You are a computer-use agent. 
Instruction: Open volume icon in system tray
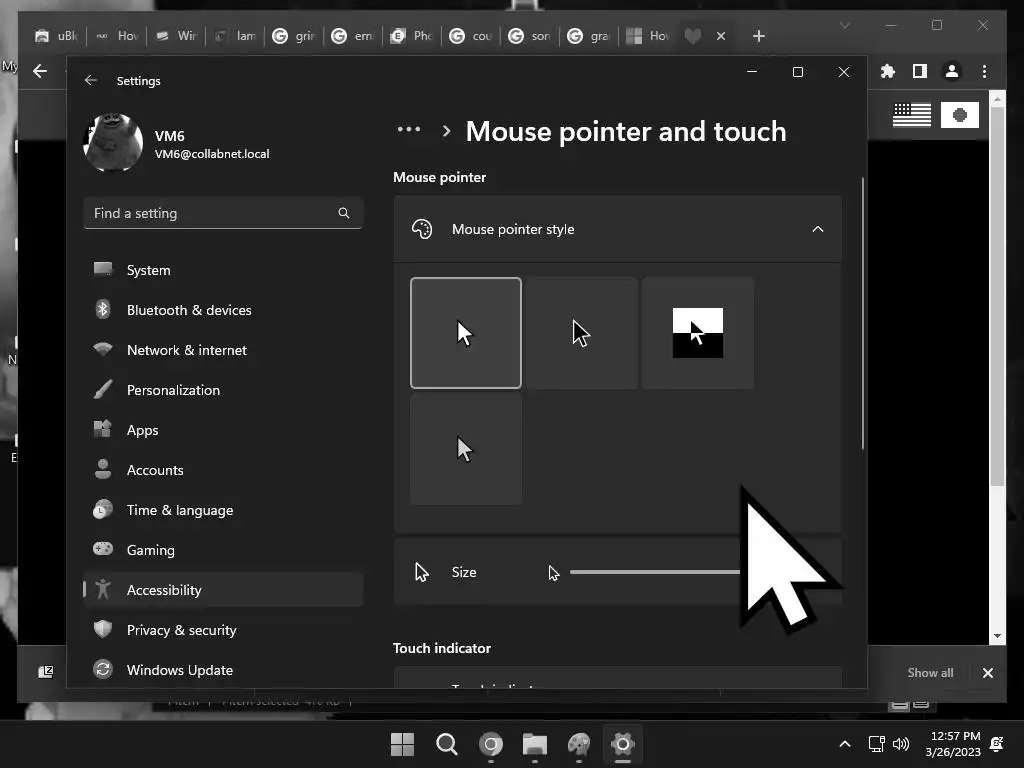click(901, 744)
